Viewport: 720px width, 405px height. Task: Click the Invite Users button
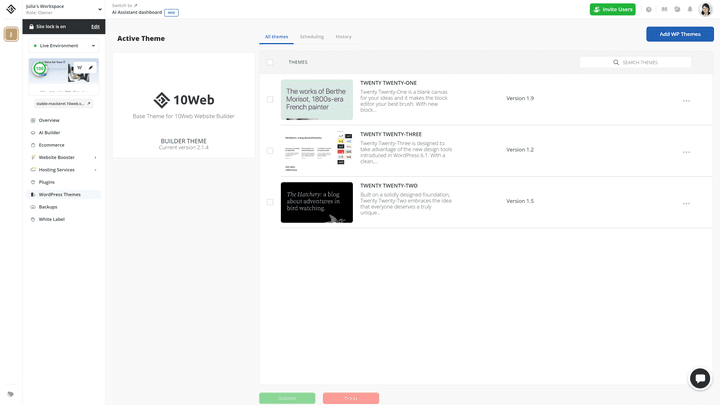point(613,9)
